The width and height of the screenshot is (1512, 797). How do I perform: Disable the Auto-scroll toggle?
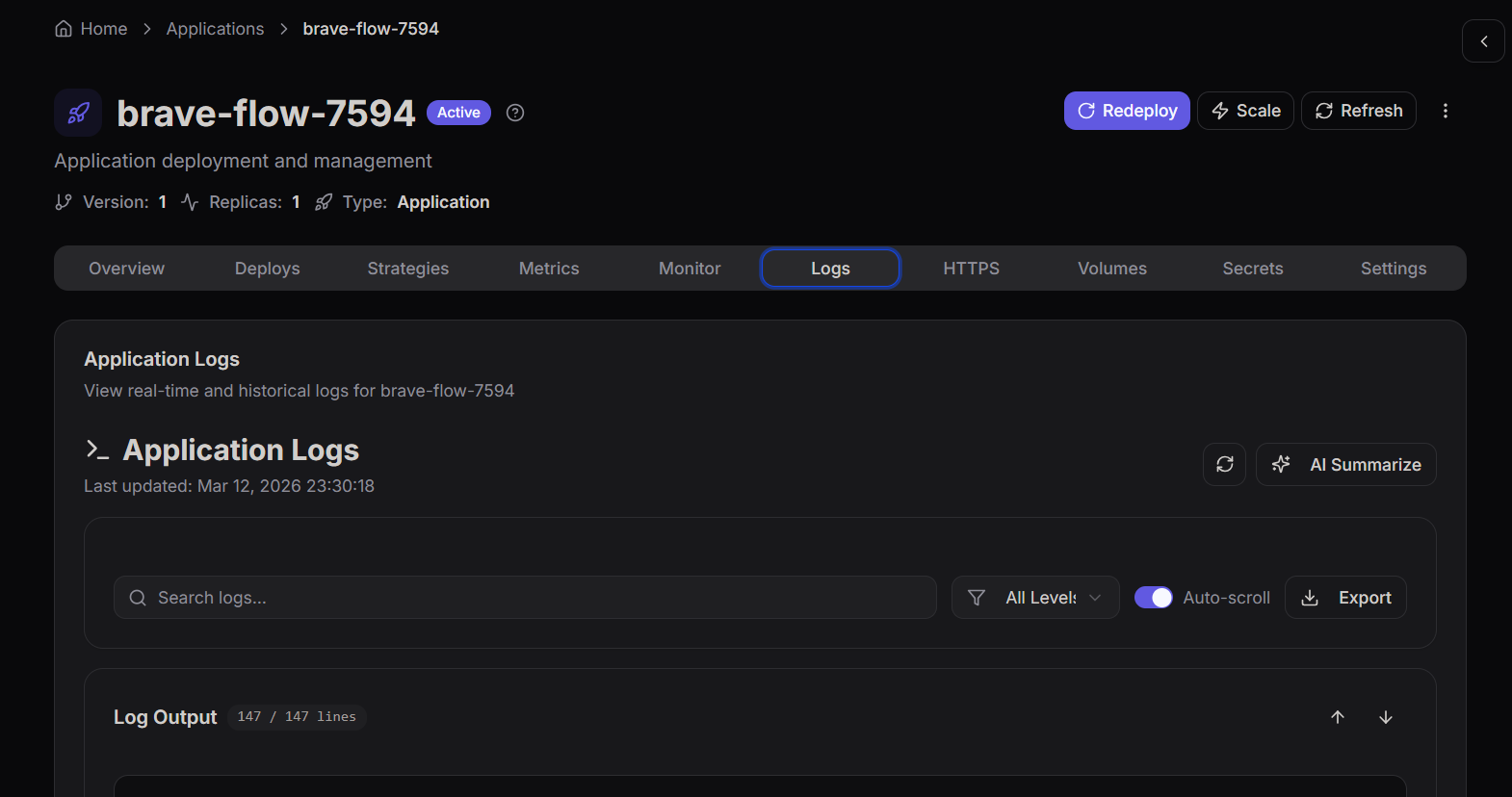tap(1153, 598)
